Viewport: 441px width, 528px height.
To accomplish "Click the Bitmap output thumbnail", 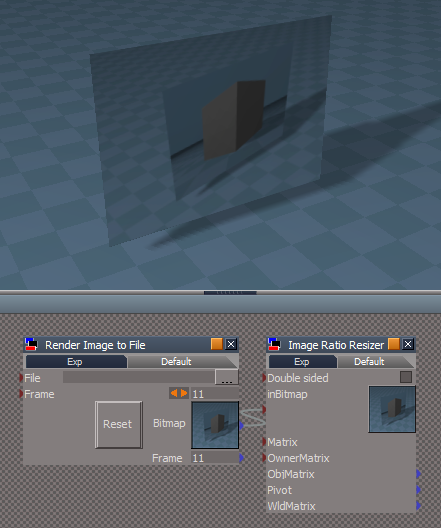I will (215, 425).
